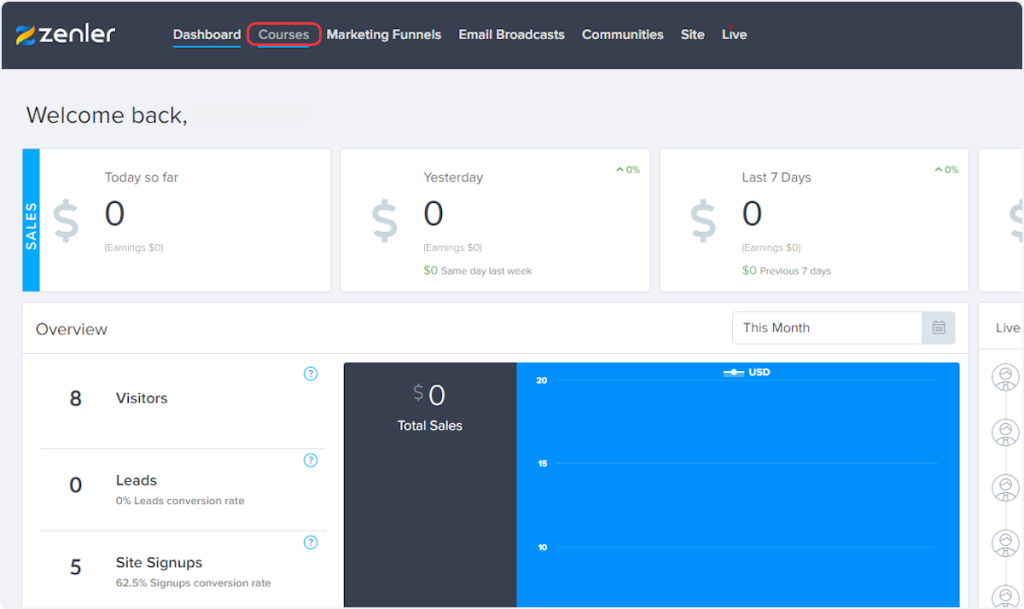Open the Courses tab

click(284, 35)
